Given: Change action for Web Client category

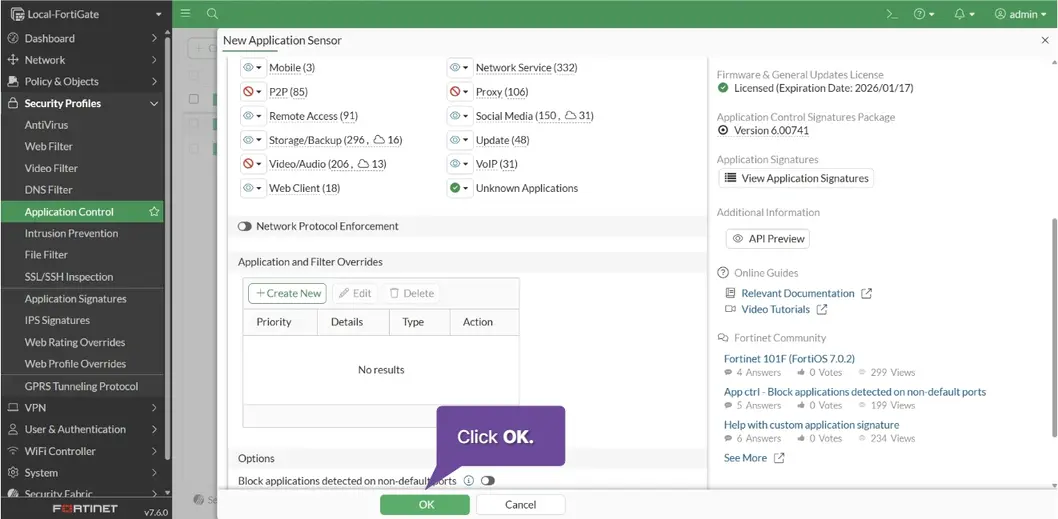Looking at the screenshot, I should (252, 188).
